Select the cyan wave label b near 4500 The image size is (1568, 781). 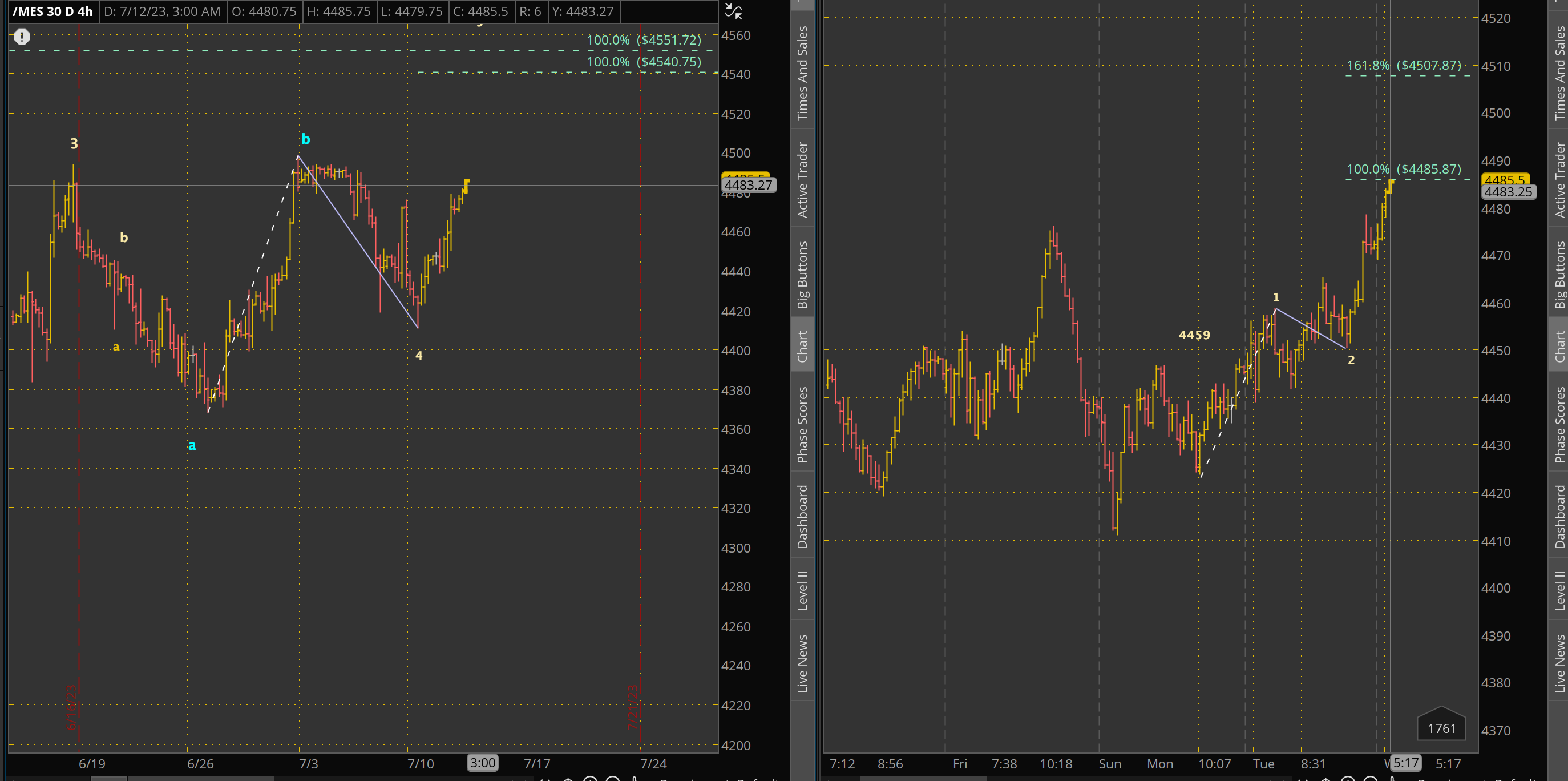point(306,139)
